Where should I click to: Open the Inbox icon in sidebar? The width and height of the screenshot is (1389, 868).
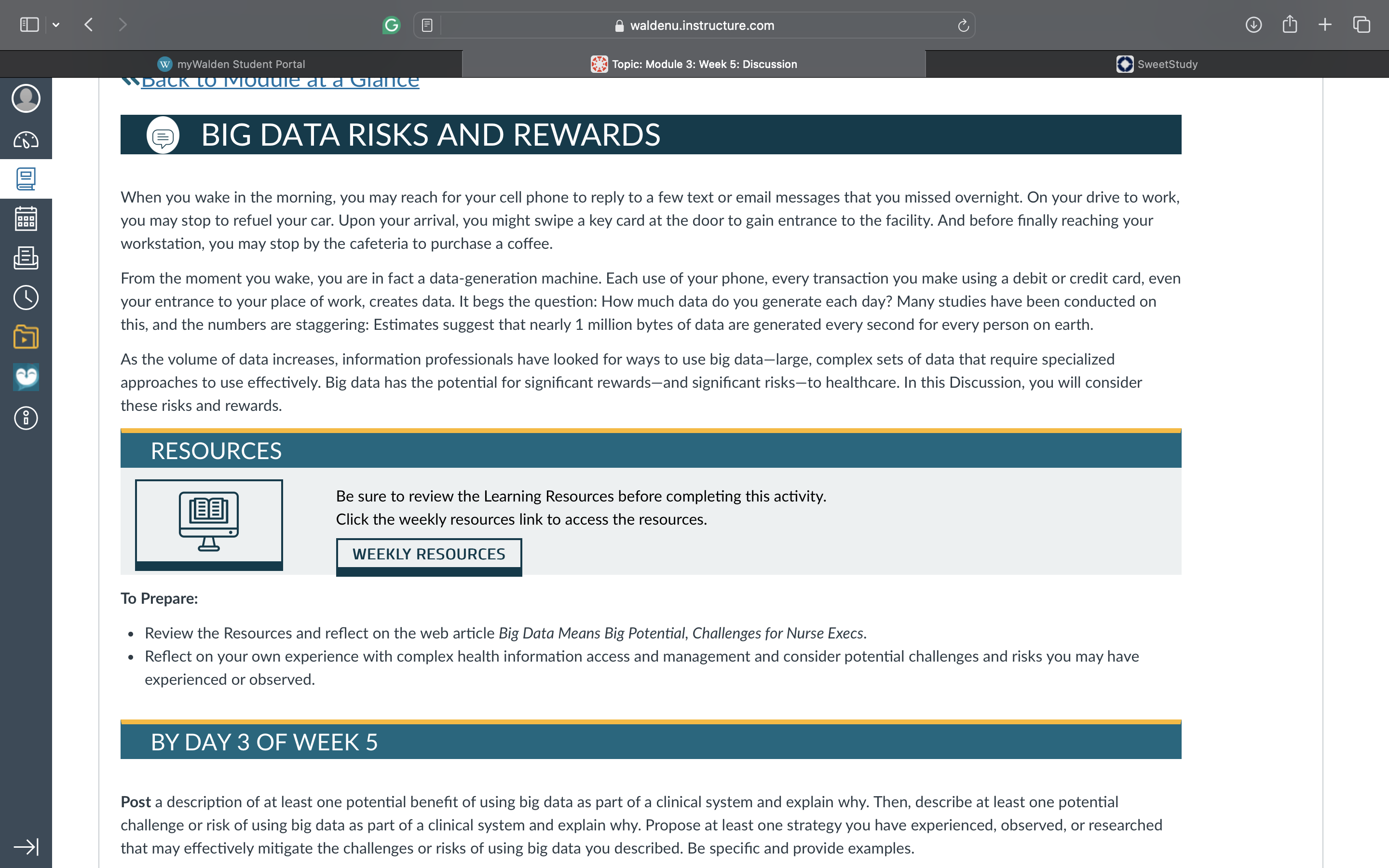coord(26,258)
